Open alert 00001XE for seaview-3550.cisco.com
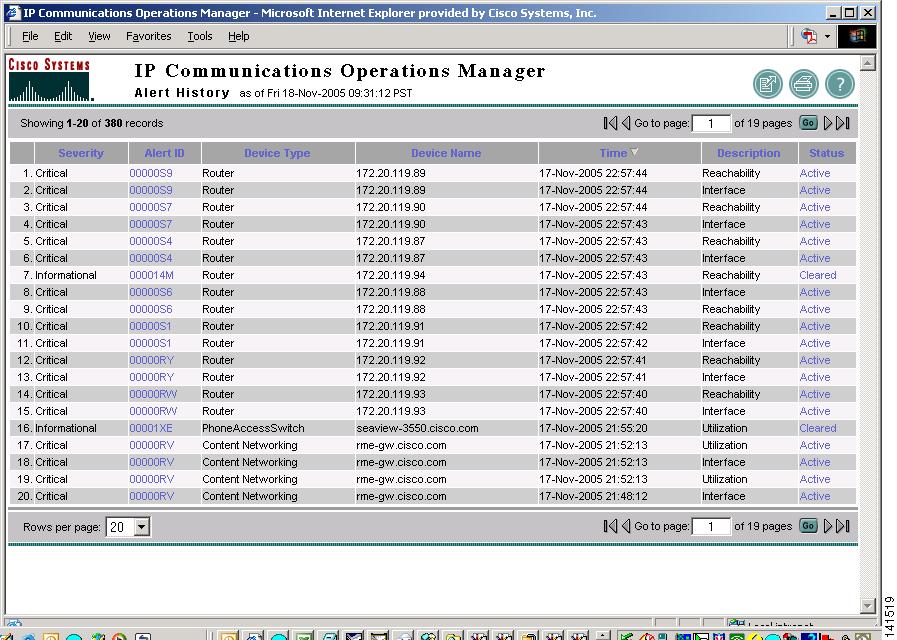The height and width of the screenshot is (640, 897). (150, 427)
